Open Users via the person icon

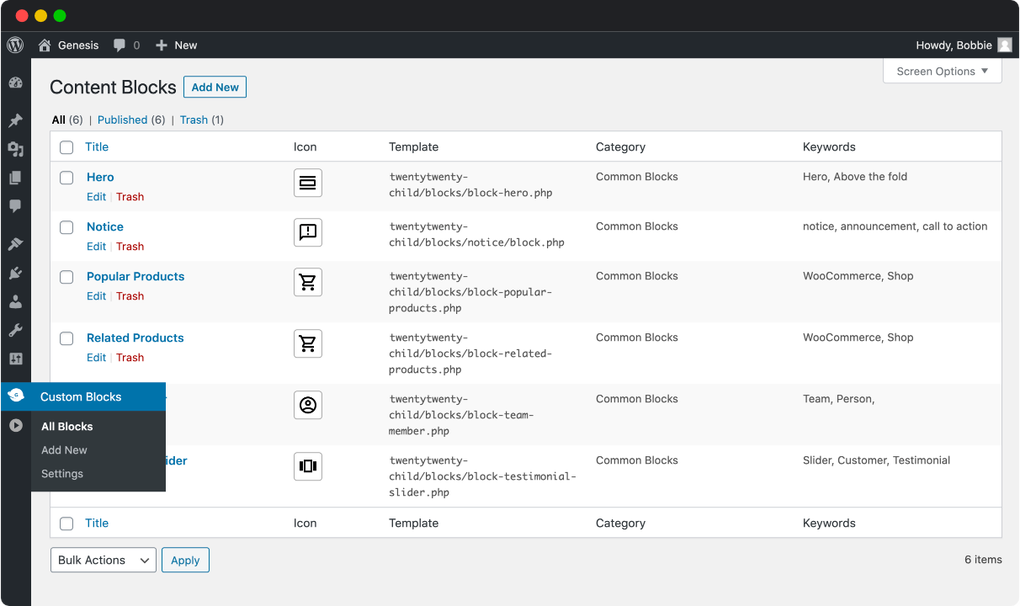(15, 302)
